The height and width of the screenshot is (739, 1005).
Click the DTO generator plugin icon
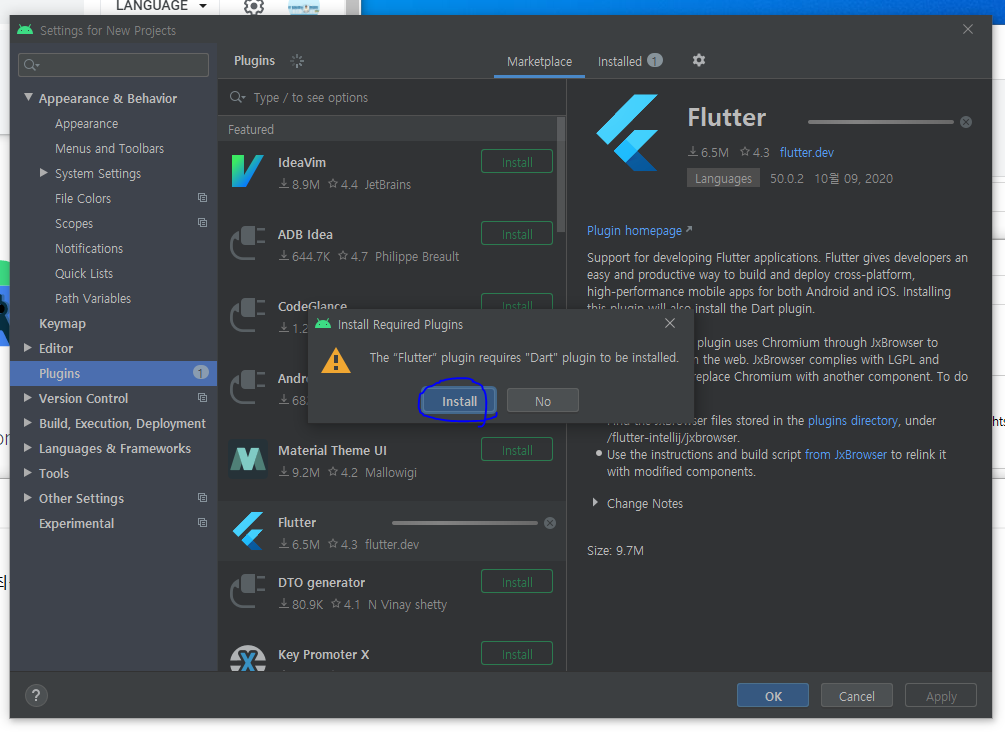pos(247,591)
